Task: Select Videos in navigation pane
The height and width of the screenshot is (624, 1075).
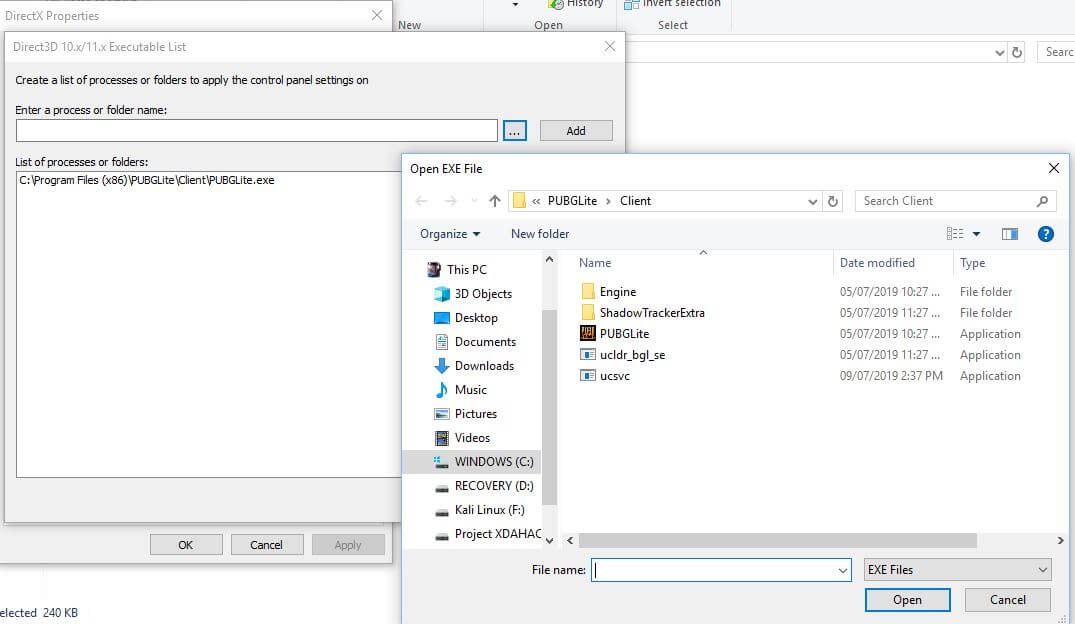Action: 472,437
